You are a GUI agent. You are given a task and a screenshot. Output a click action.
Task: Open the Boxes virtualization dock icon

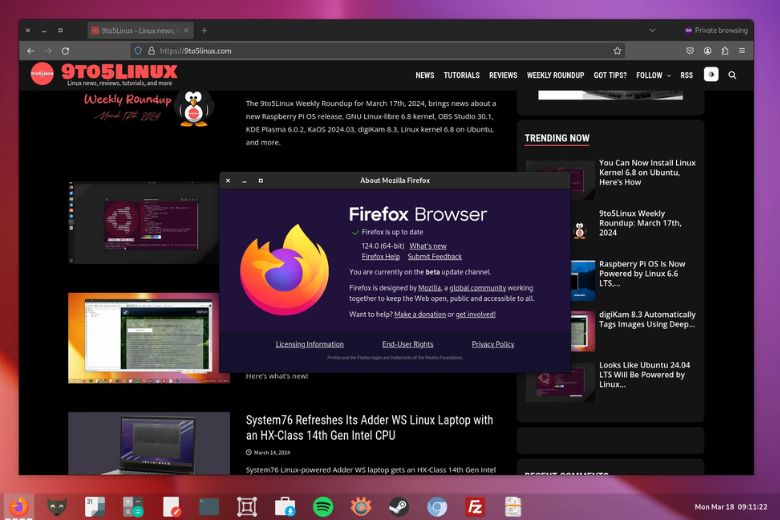pos(247,507)
